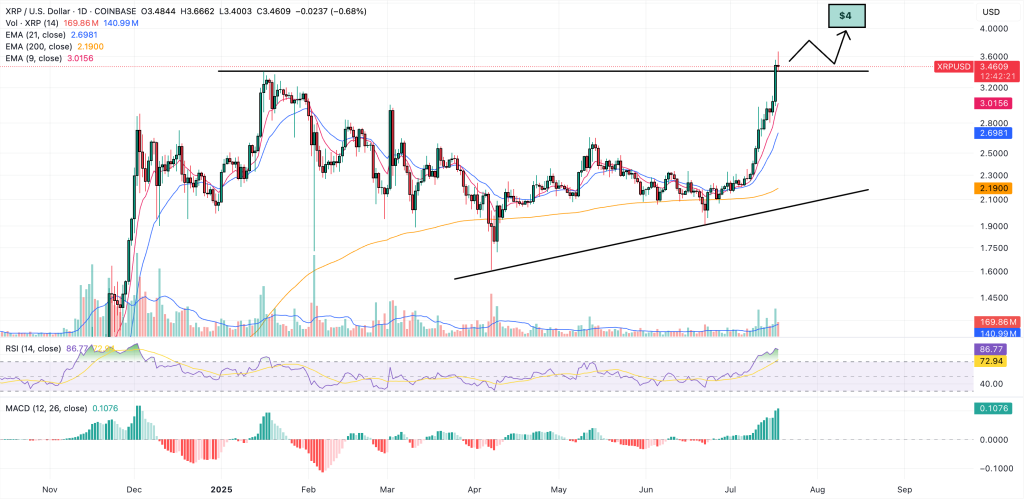
Task: Click the Jul label on time axis
Action: point(730,488)
